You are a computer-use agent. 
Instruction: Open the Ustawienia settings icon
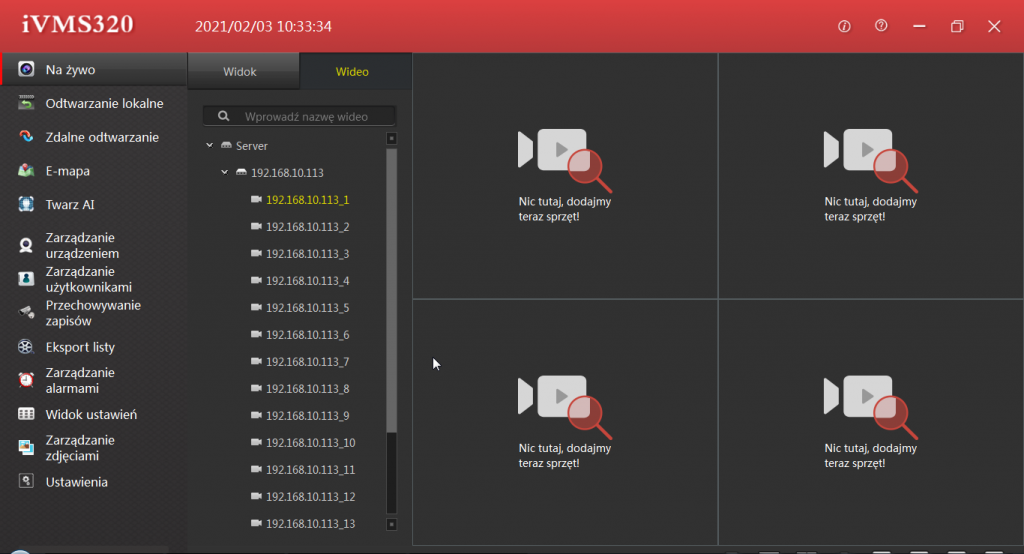27,482
